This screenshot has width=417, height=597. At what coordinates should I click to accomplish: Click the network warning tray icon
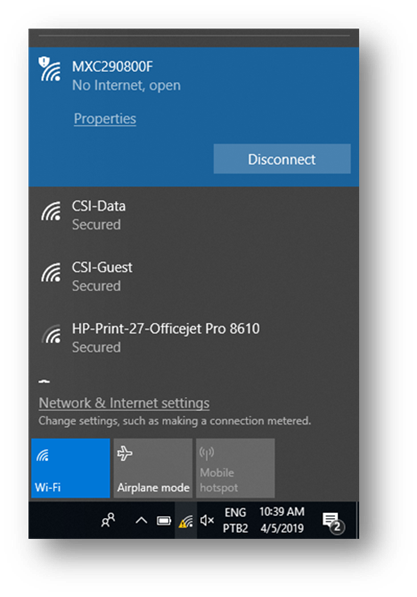click(186, 520)
